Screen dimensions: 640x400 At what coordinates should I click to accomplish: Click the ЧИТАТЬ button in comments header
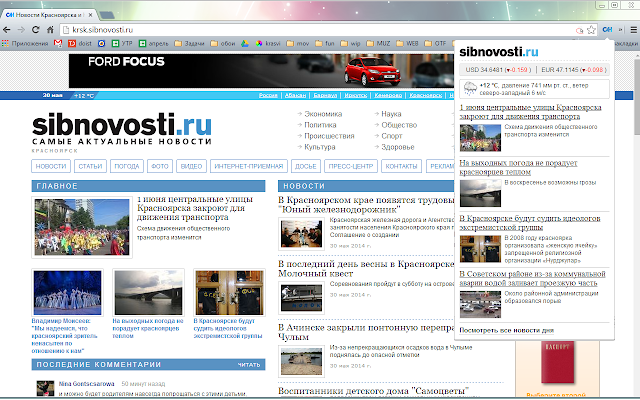click(x=249, y=364)
